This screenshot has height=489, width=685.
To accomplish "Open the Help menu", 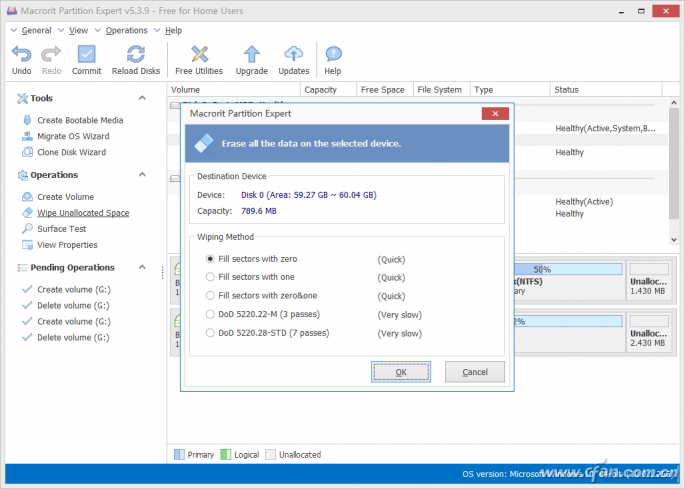I will click(173, 30).
